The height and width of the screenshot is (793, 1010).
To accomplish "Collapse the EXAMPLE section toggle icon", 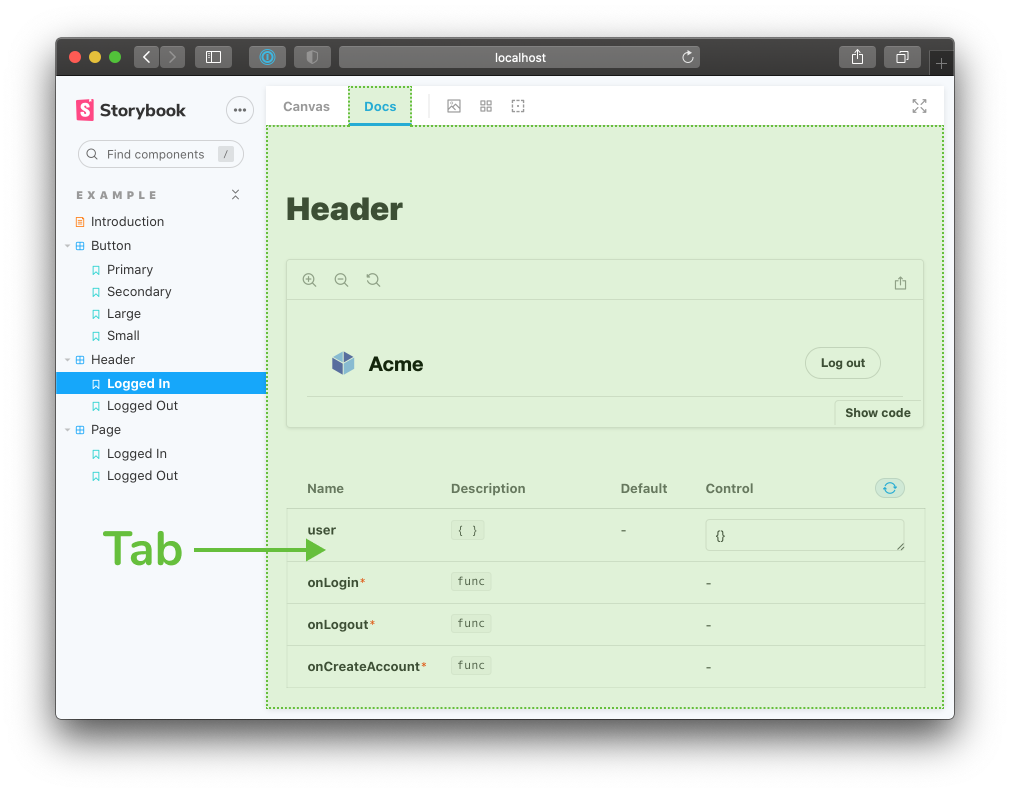I will tap(236, 195).
